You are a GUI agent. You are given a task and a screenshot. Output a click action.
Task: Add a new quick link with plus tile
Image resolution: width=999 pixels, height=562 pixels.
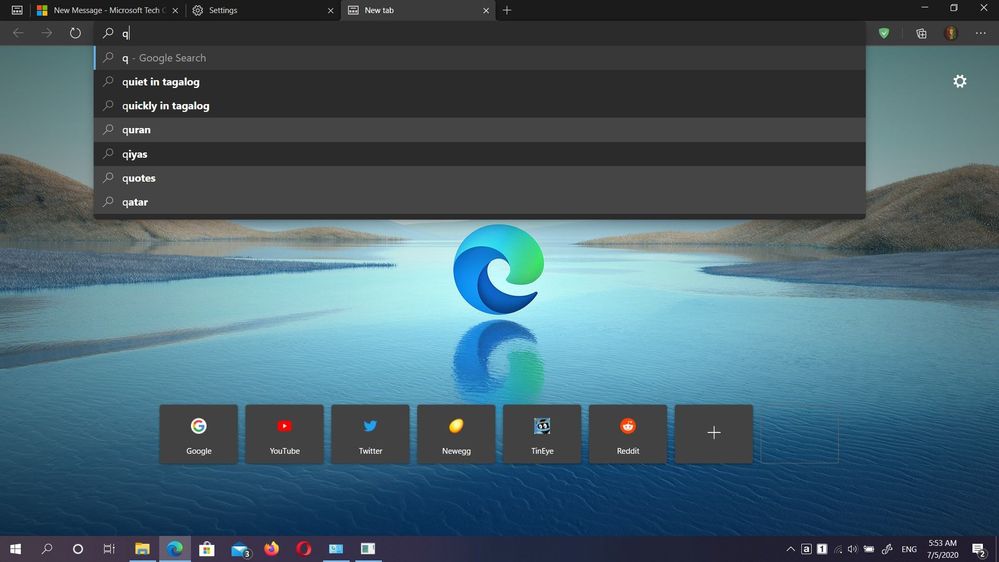(714, 434)
